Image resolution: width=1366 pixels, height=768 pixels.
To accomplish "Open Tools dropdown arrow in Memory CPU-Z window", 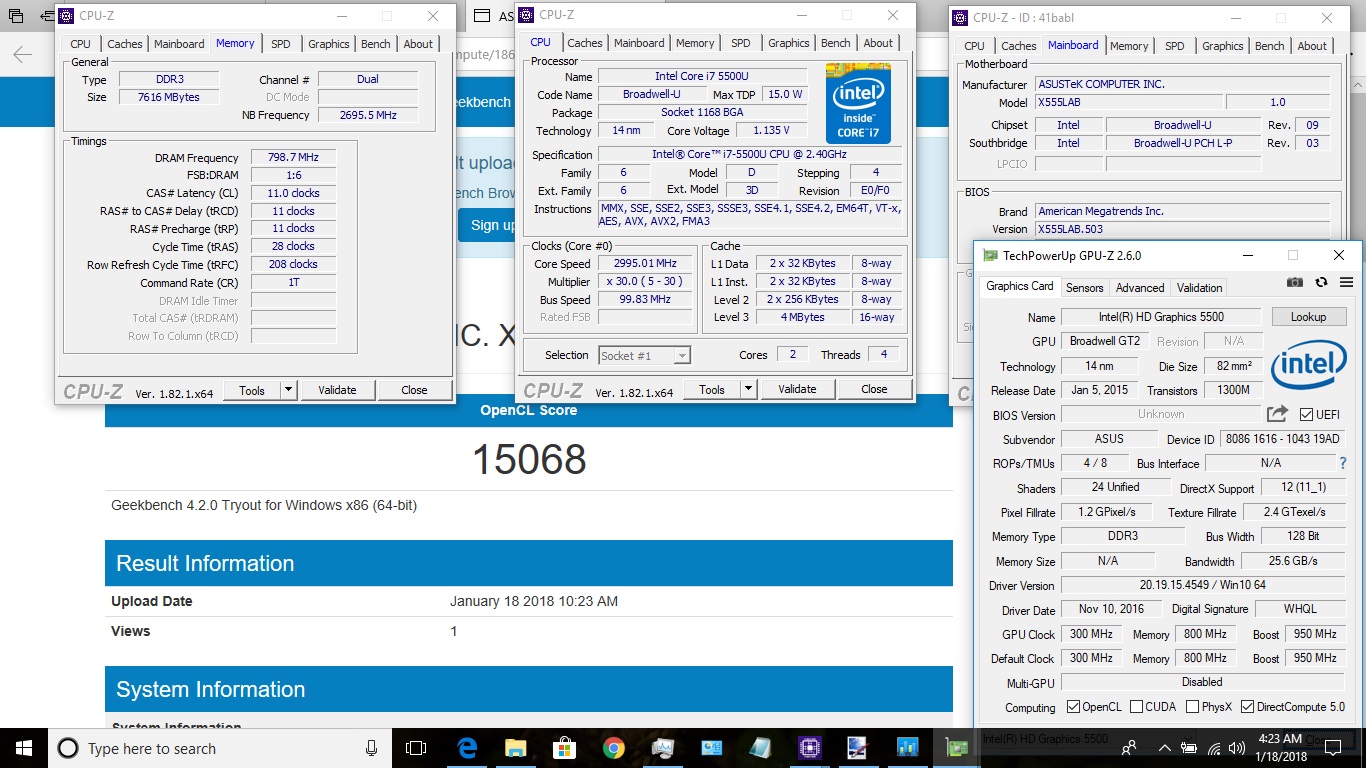I will [x=288, y=390].
